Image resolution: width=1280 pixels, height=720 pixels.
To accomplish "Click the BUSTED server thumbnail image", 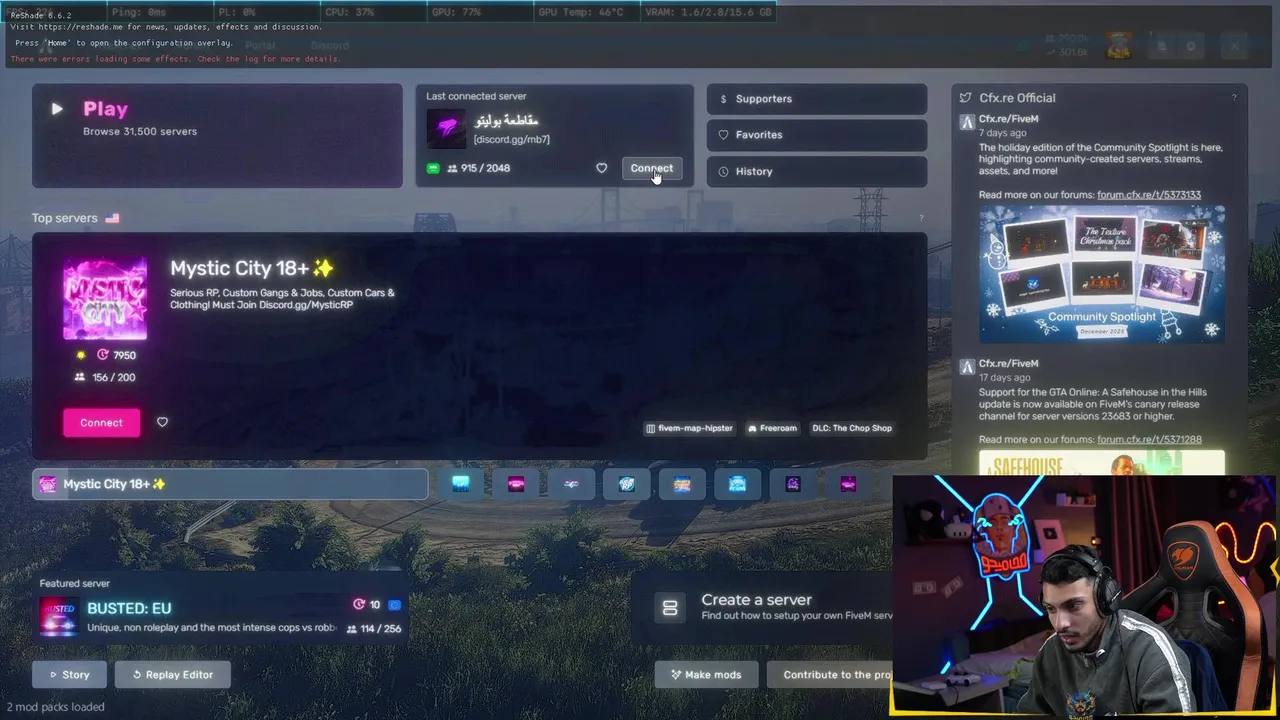I will tap(58, 617).
